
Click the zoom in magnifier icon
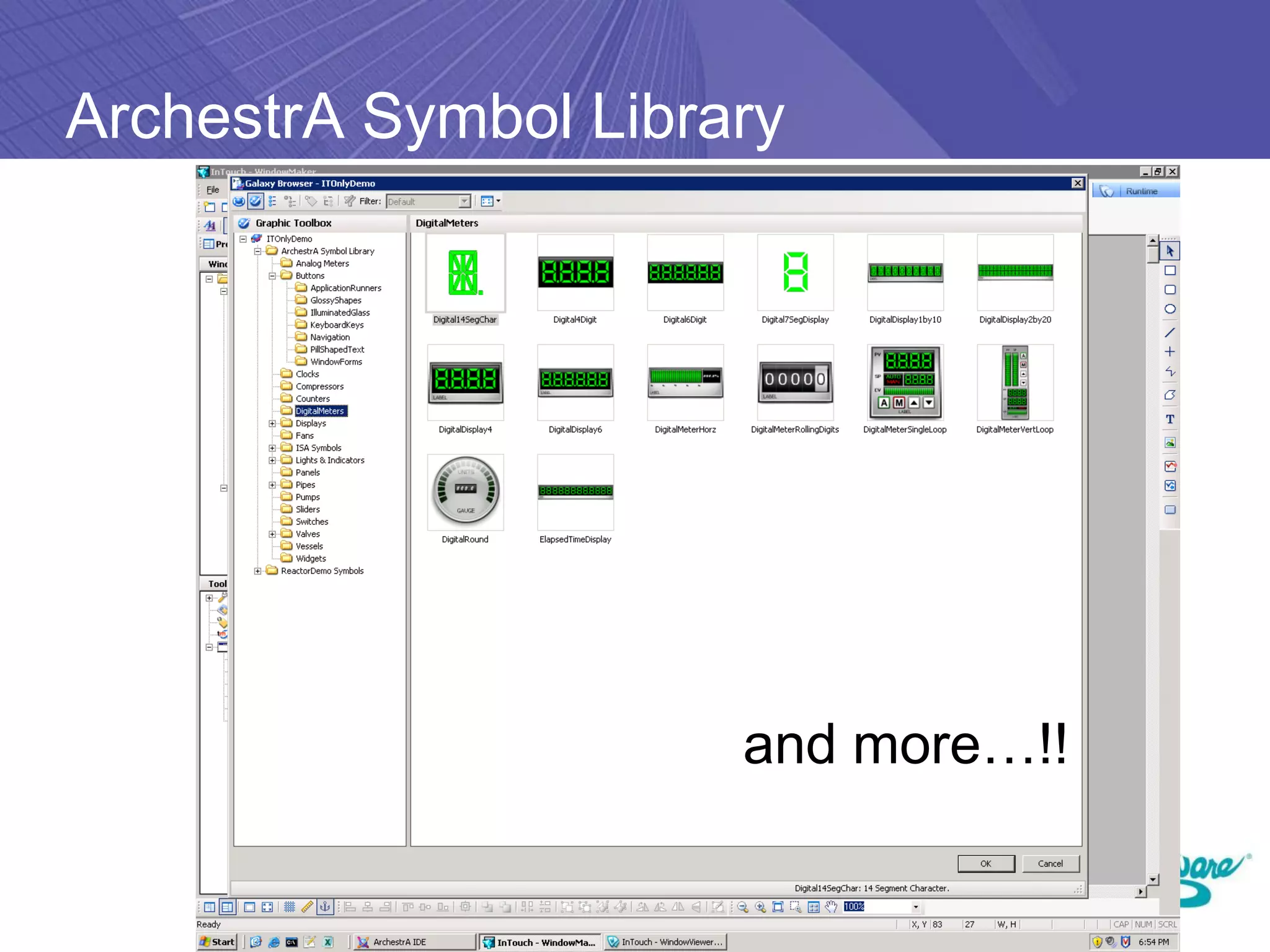(x=760, y=907)
